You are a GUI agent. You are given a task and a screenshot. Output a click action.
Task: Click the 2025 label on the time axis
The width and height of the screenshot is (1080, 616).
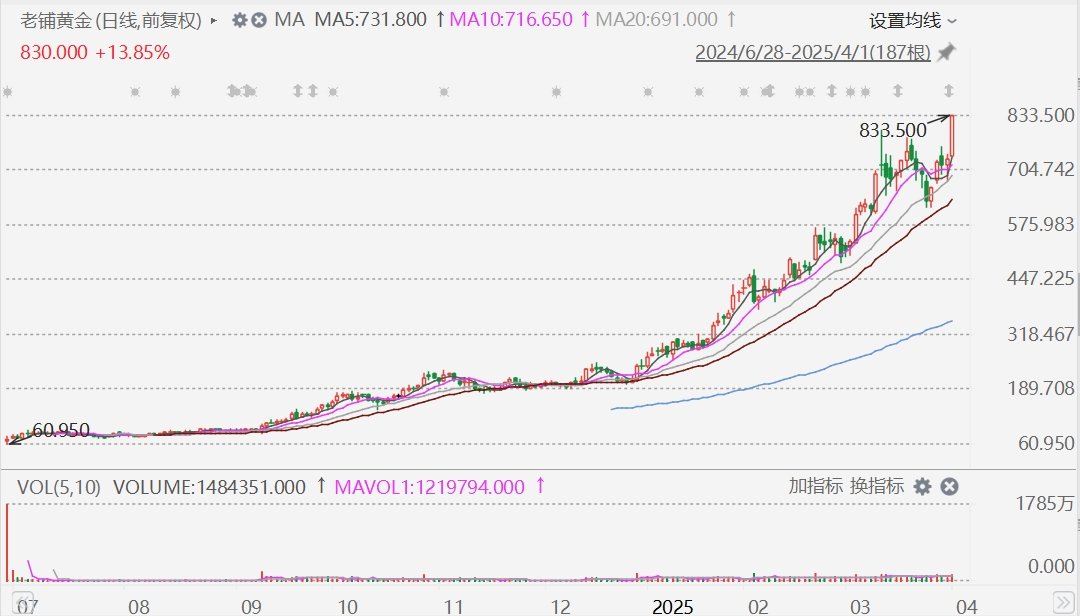(x=672, y=606)
